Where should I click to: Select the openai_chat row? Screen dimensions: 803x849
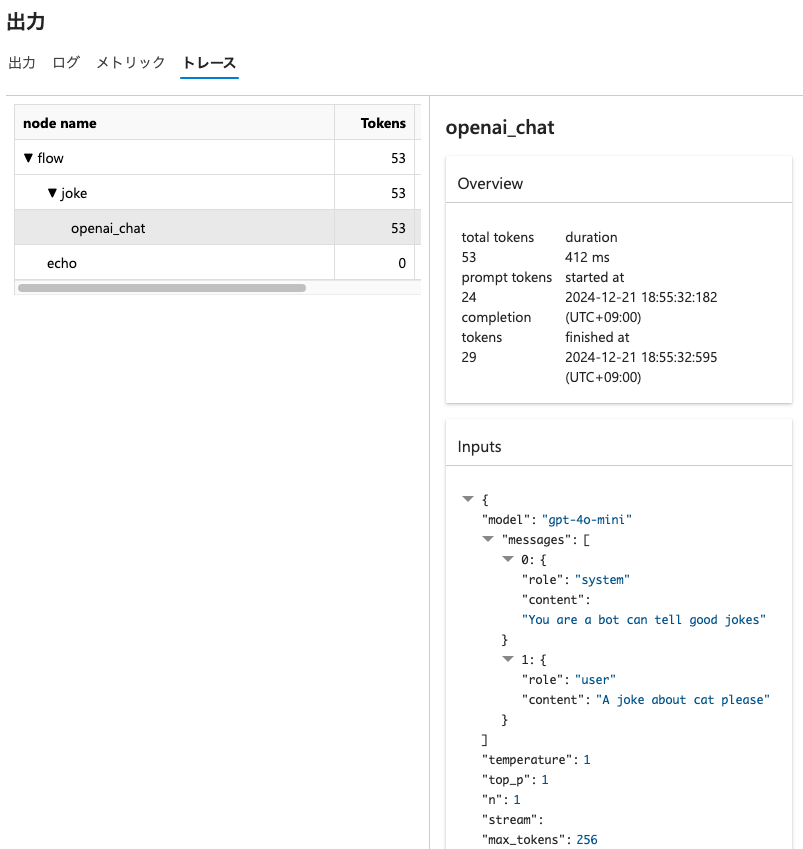point(108,228)
